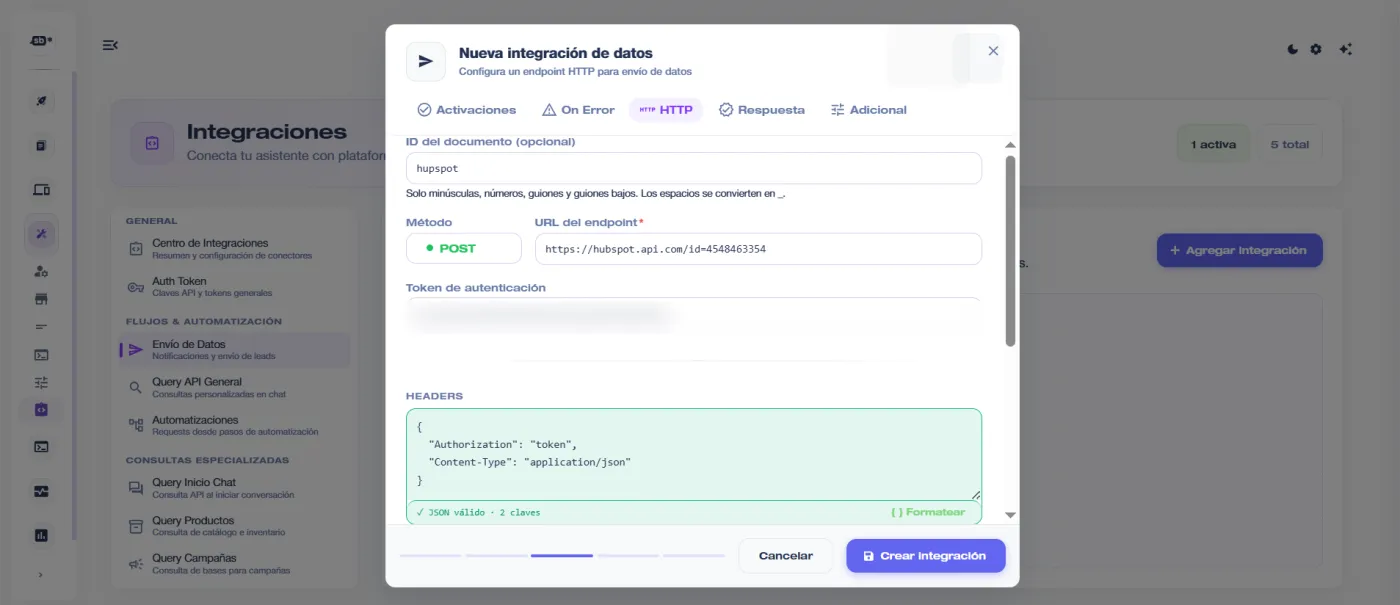Toggle dark mode moon icon
1400x605 pixels.
coord(1292,49)
